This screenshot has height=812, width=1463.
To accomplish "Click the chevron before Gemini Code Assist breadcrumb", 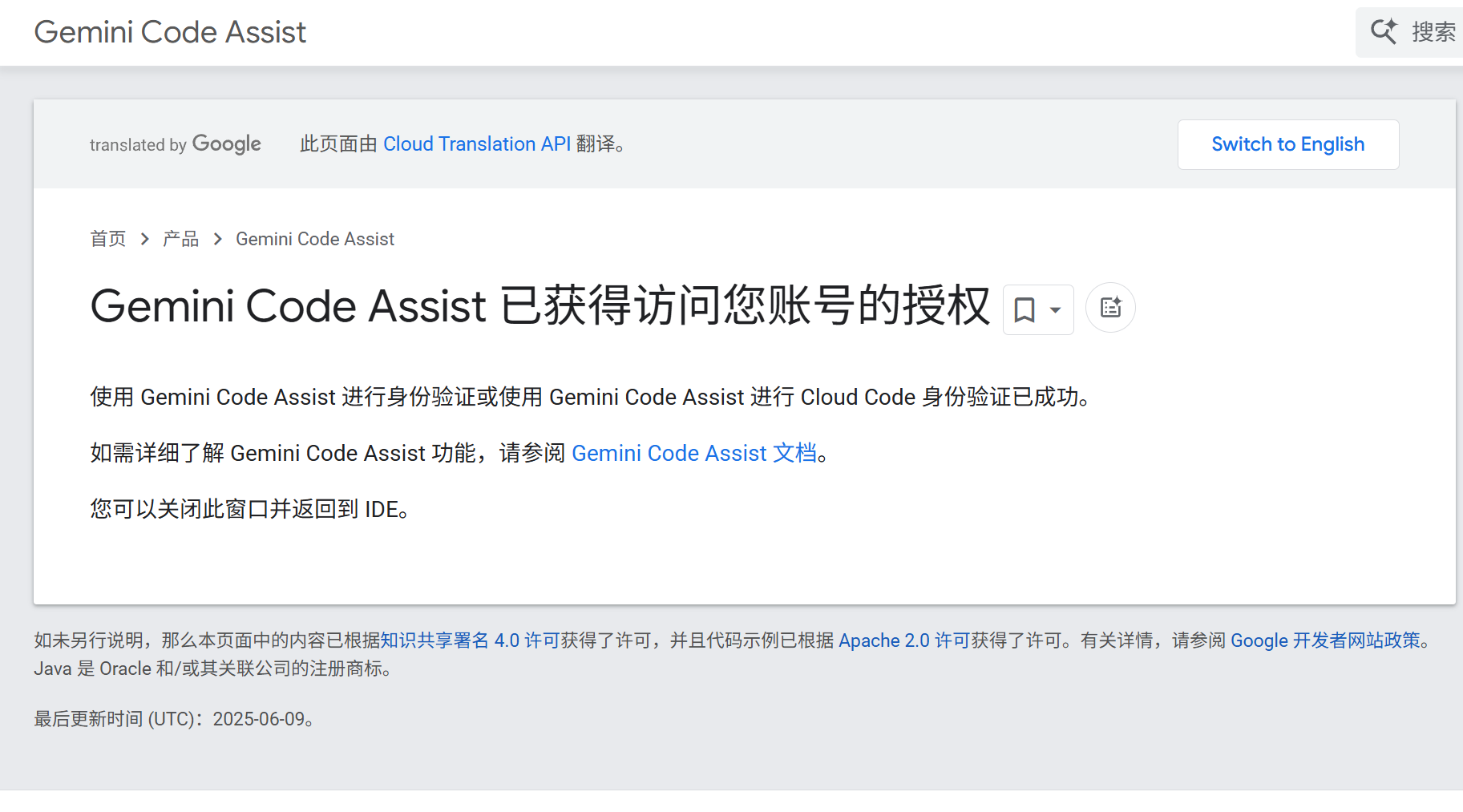I will pos(216,238).
